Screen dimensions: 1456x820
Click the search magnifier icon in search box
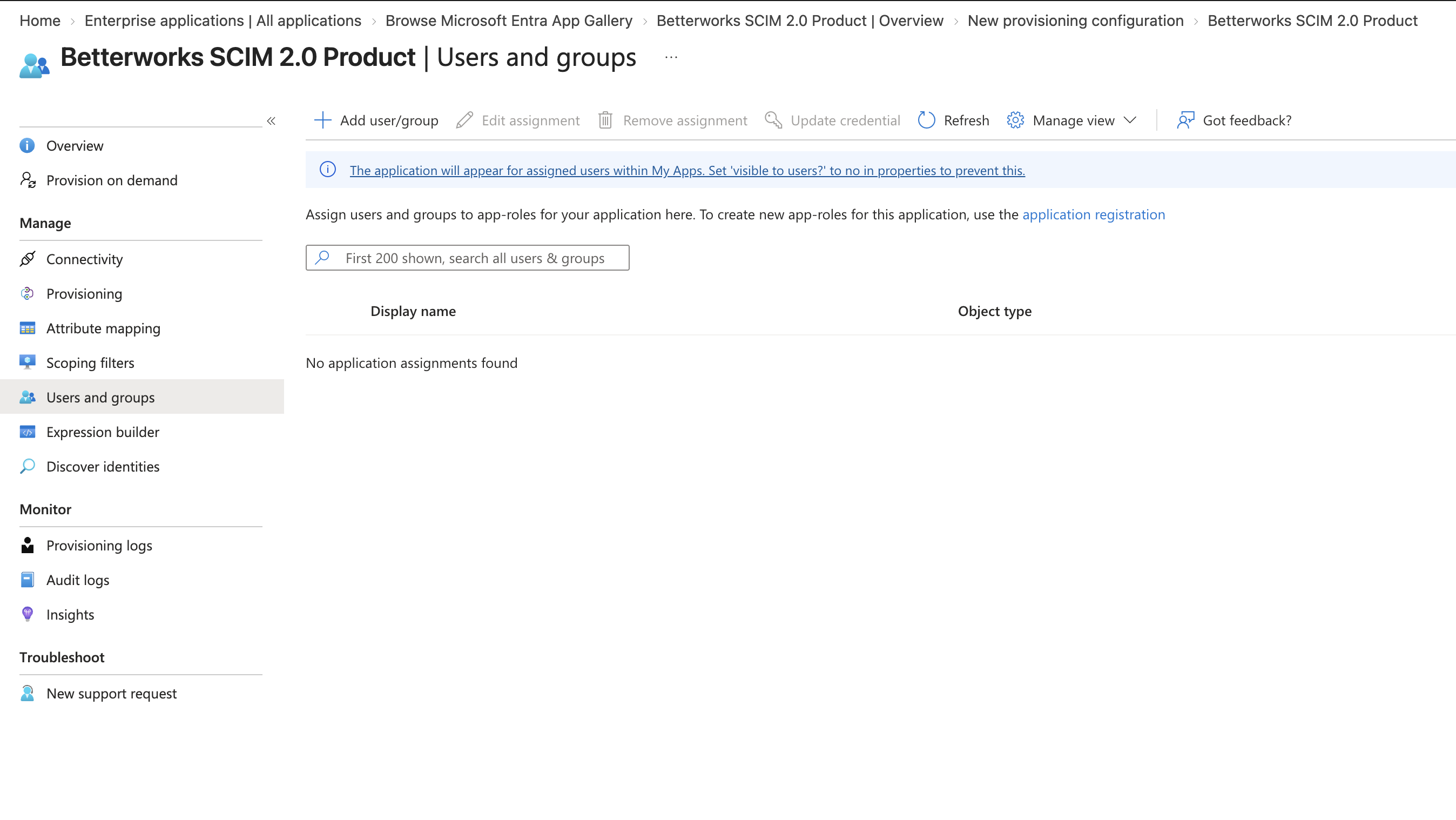(322, 258)
